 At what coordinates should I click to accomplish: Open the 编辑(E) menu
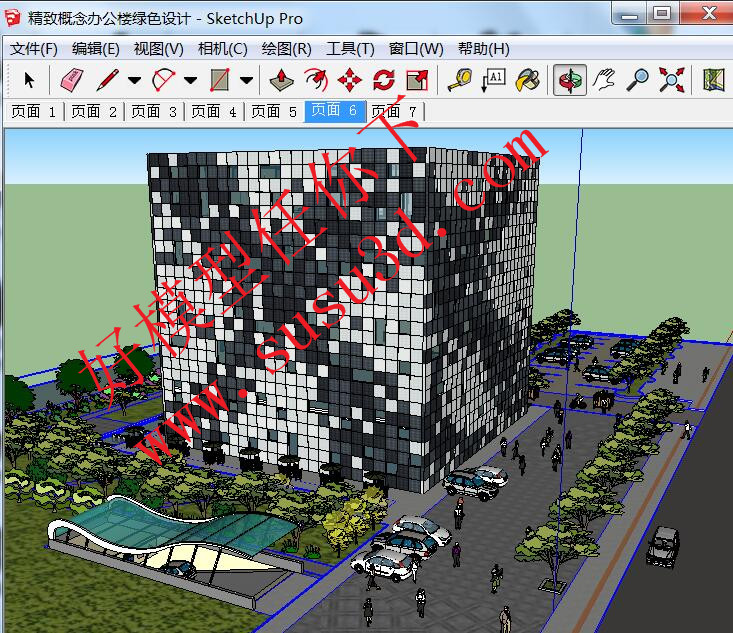point(95,49)
